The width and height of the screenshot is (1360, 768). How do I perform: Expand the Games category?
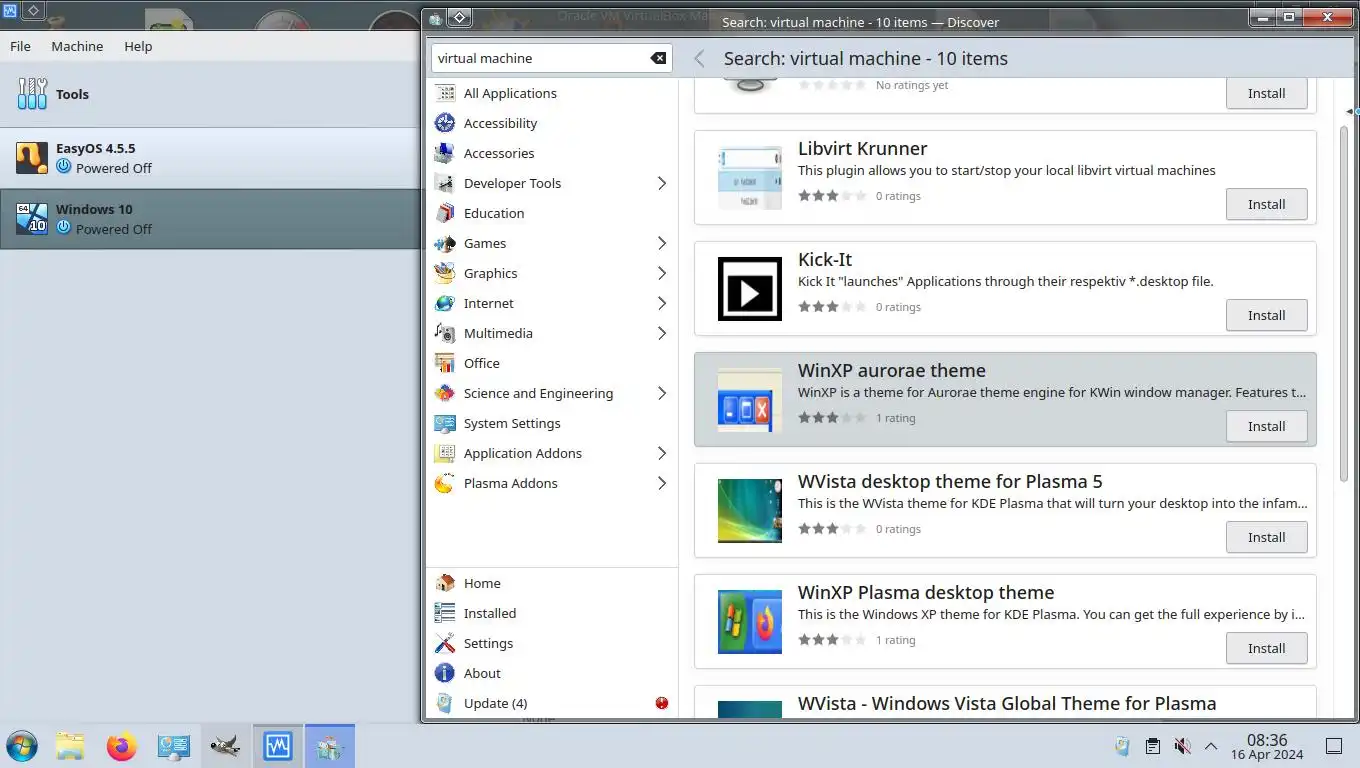pos(661,243)
